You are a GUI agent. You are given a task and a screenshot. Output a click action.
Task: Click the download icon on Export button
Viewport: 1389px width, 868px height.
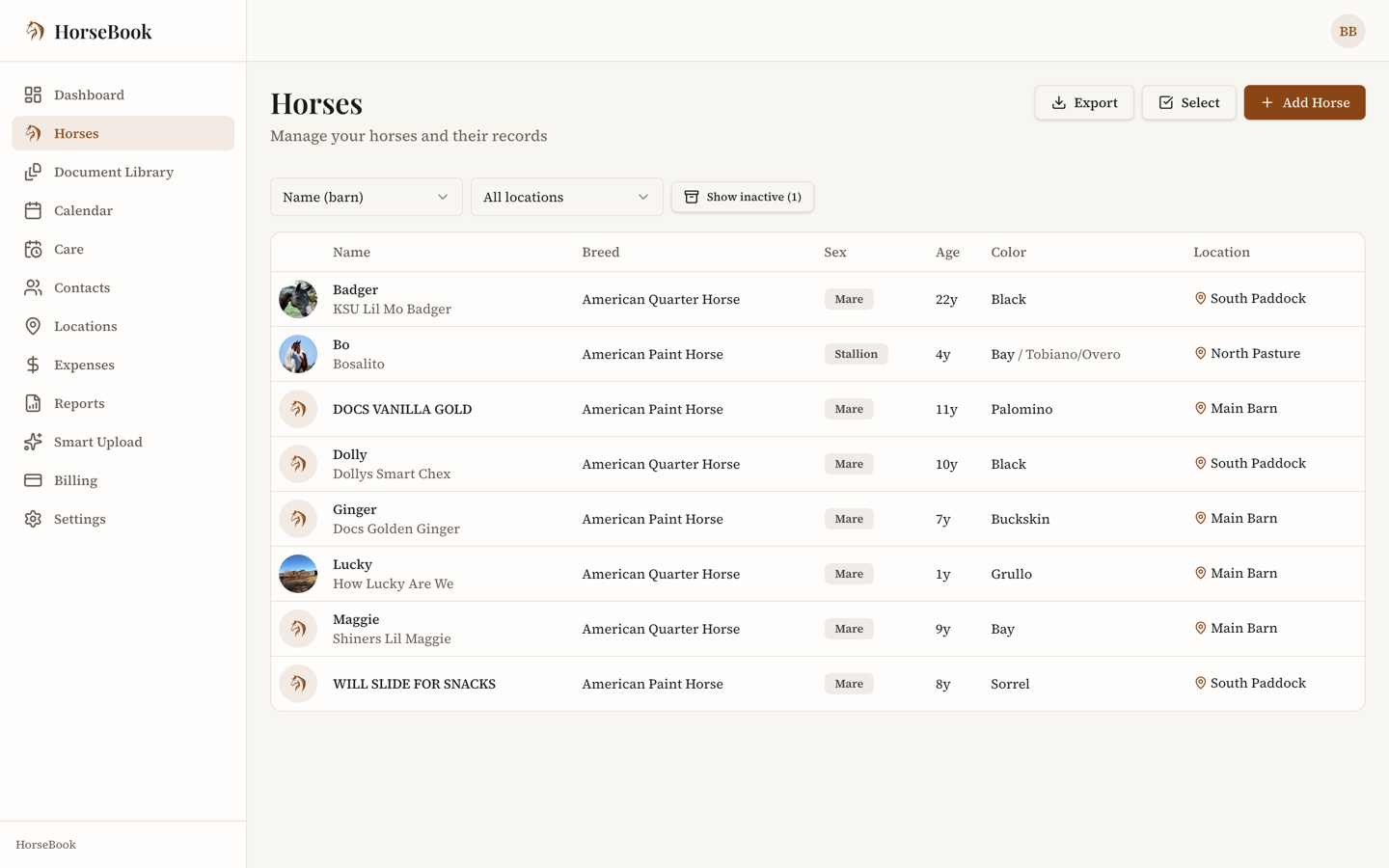click(x=1058, y=102)
